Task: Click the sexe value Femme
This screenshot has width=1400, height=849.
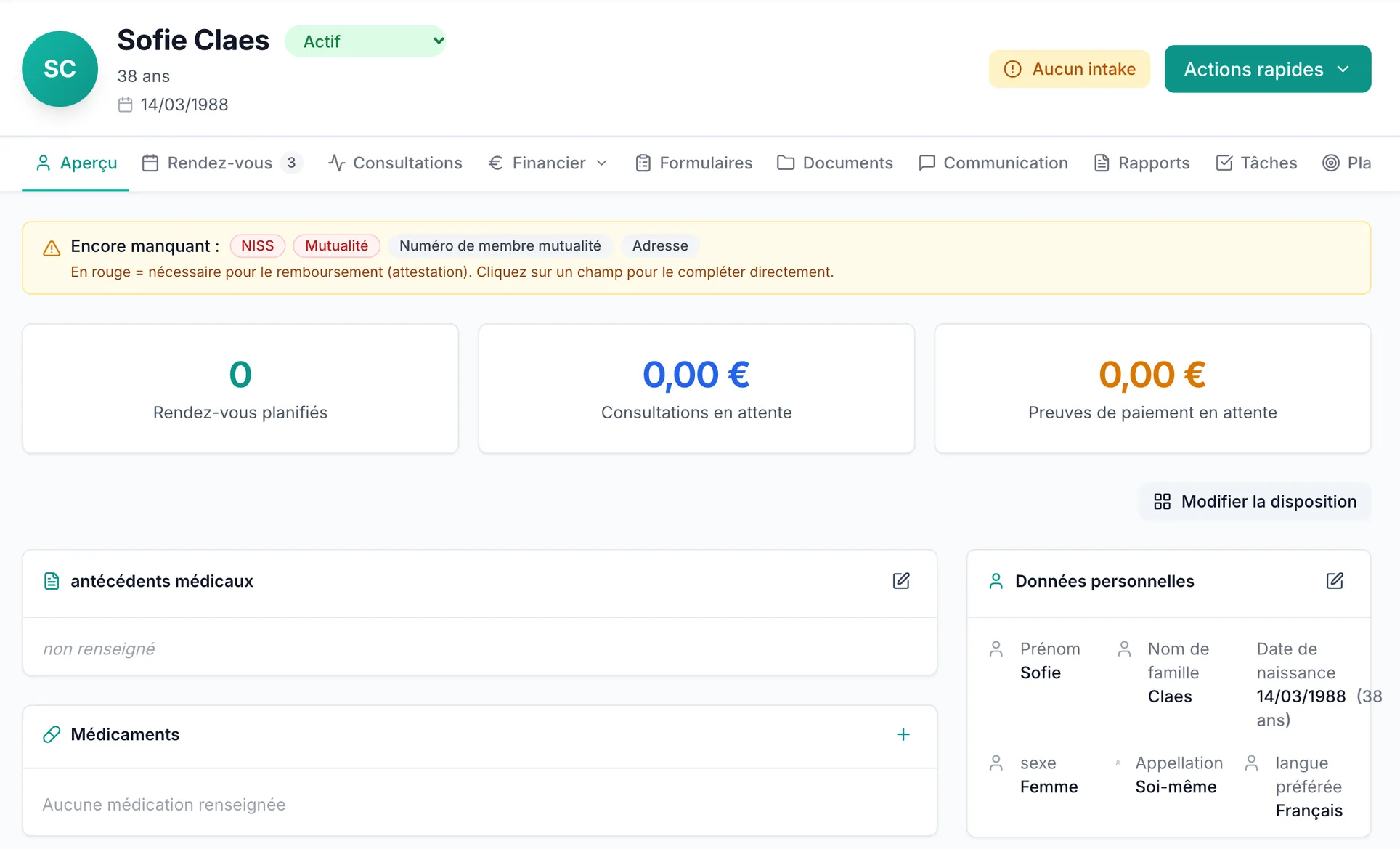Action: click(1049, 787)
